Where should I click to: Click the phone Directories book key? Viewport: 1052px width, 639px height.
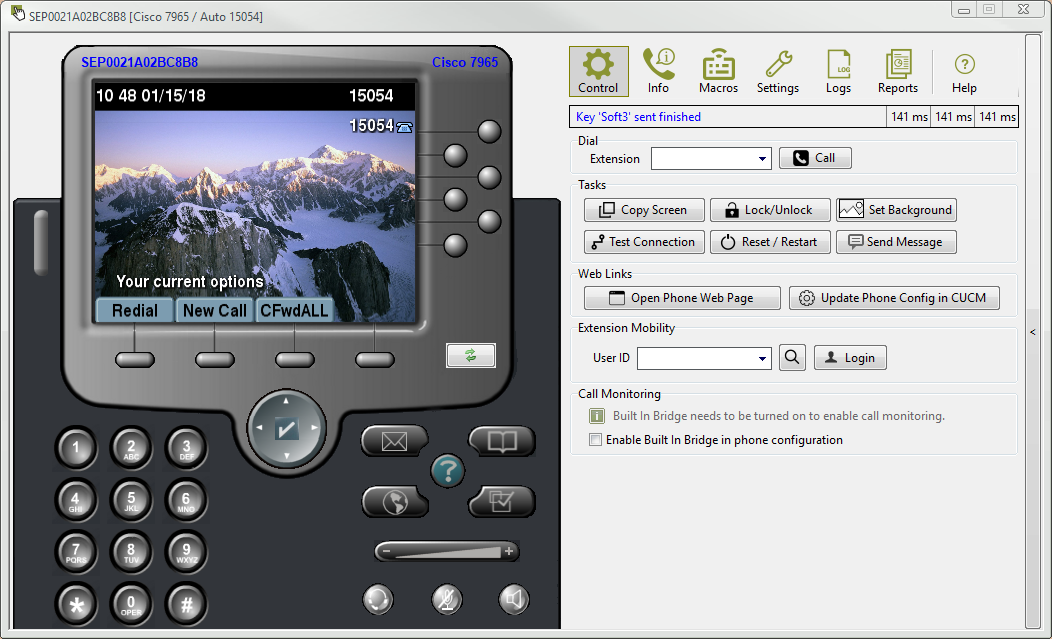[501, 442]
